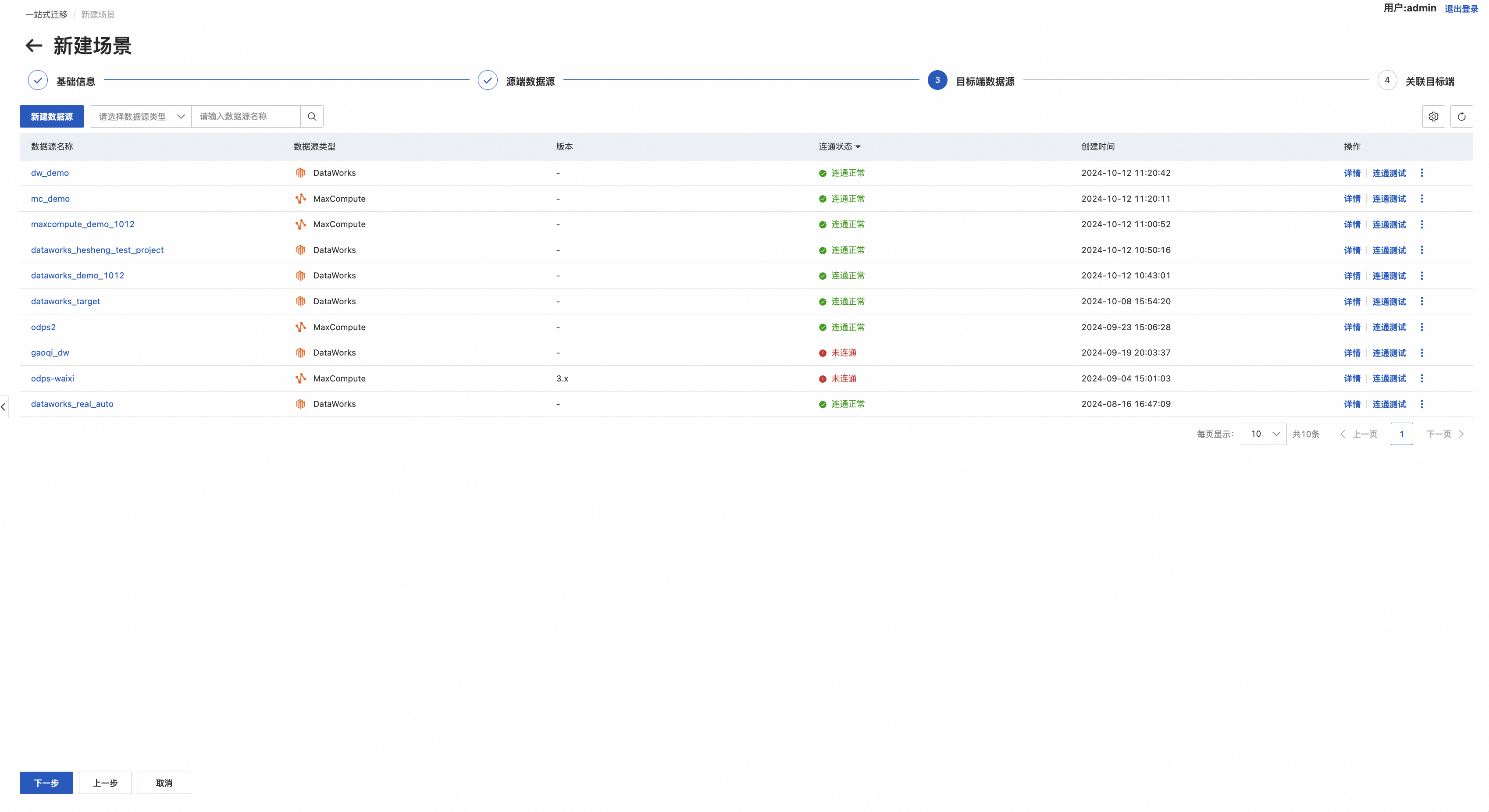View 详情 for dataworks_real_auto
Screen dimensions: 1489x812
[1352, 404]
